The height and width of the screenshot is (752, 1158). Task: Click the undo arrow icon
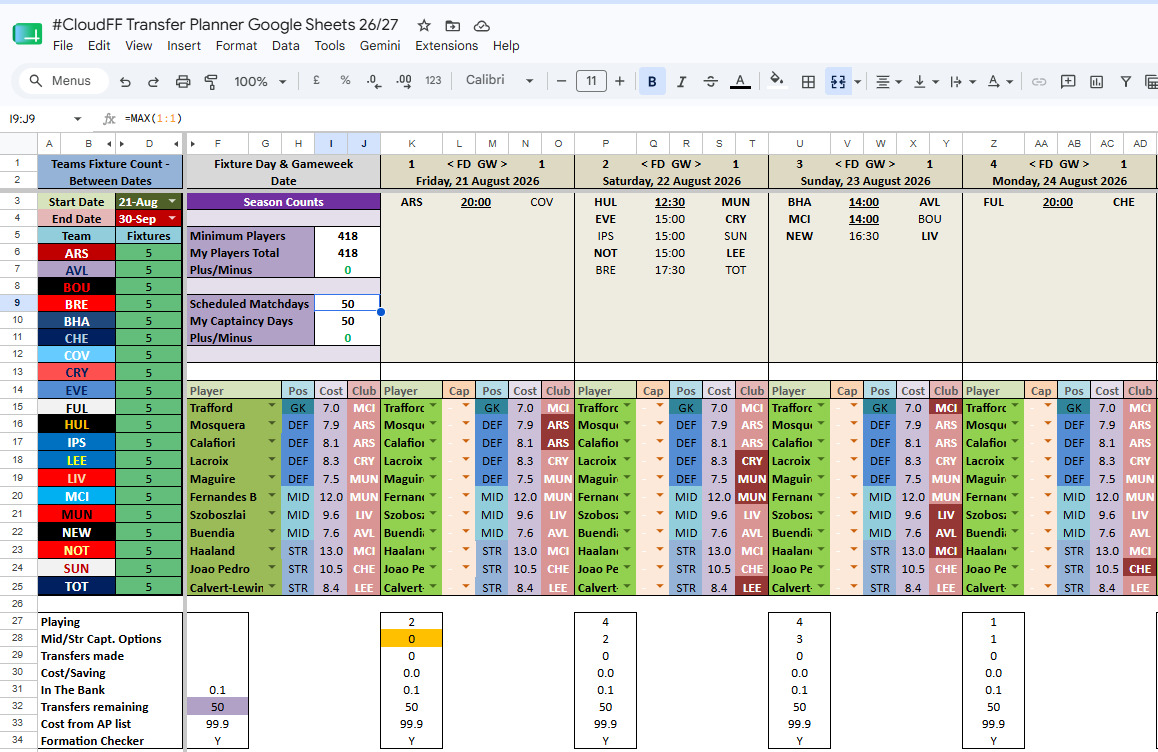(x=125, y=81)
